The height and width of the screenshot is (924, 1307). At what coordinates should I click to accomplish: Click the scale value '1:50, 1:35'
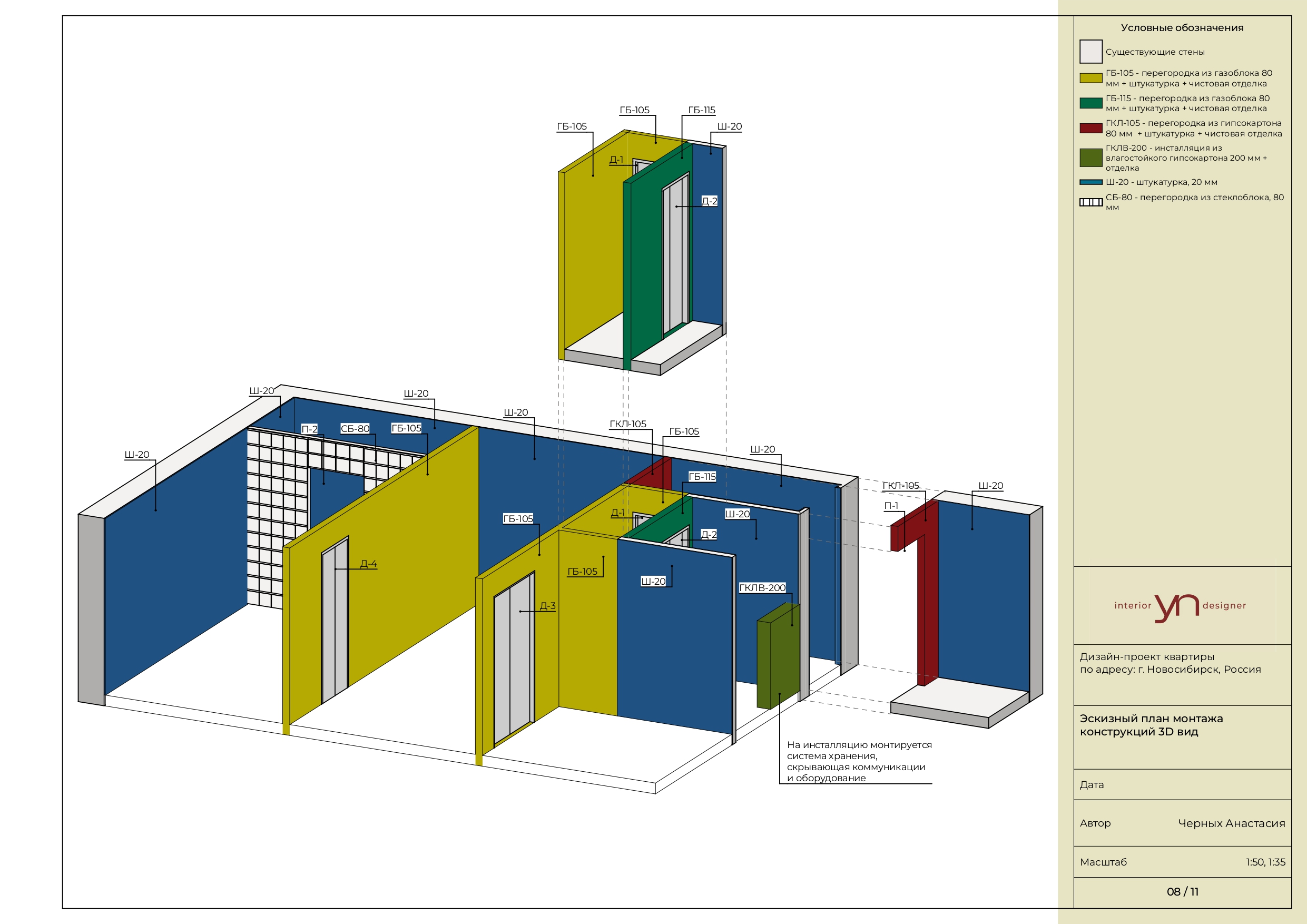tap(1265, 862)
